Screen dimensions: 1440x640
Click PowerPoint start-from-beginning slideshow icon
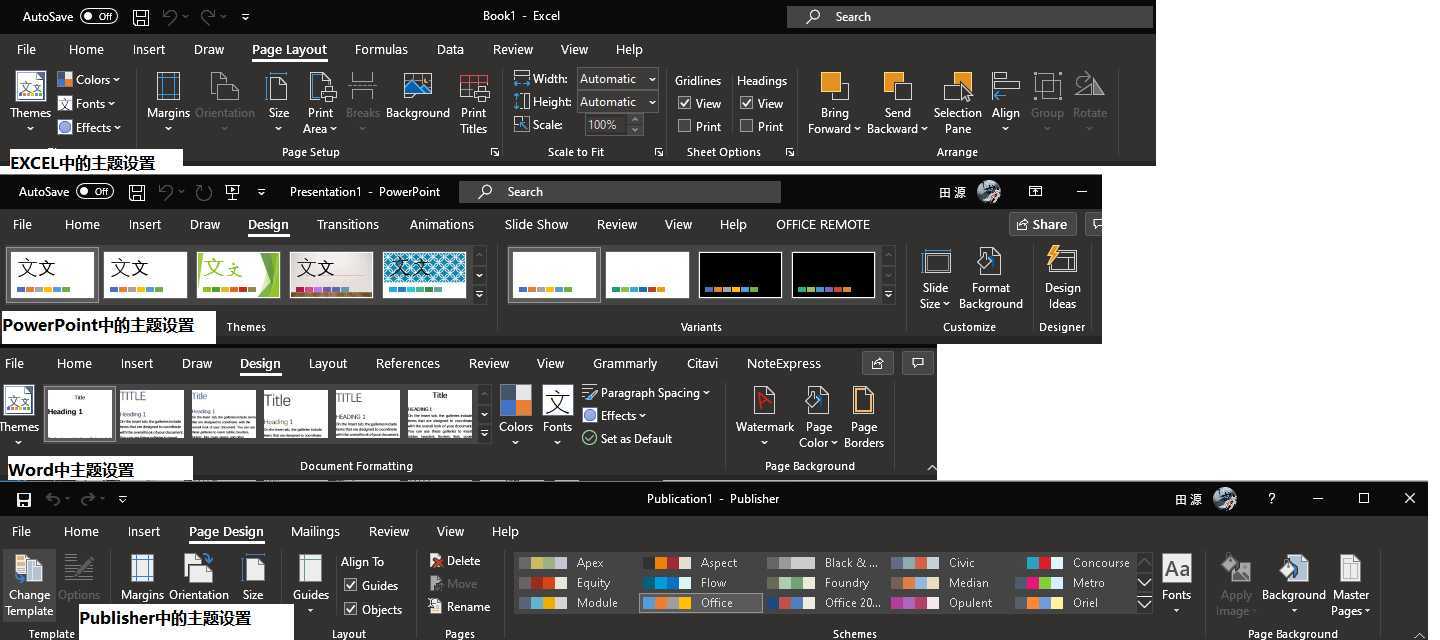233,191
